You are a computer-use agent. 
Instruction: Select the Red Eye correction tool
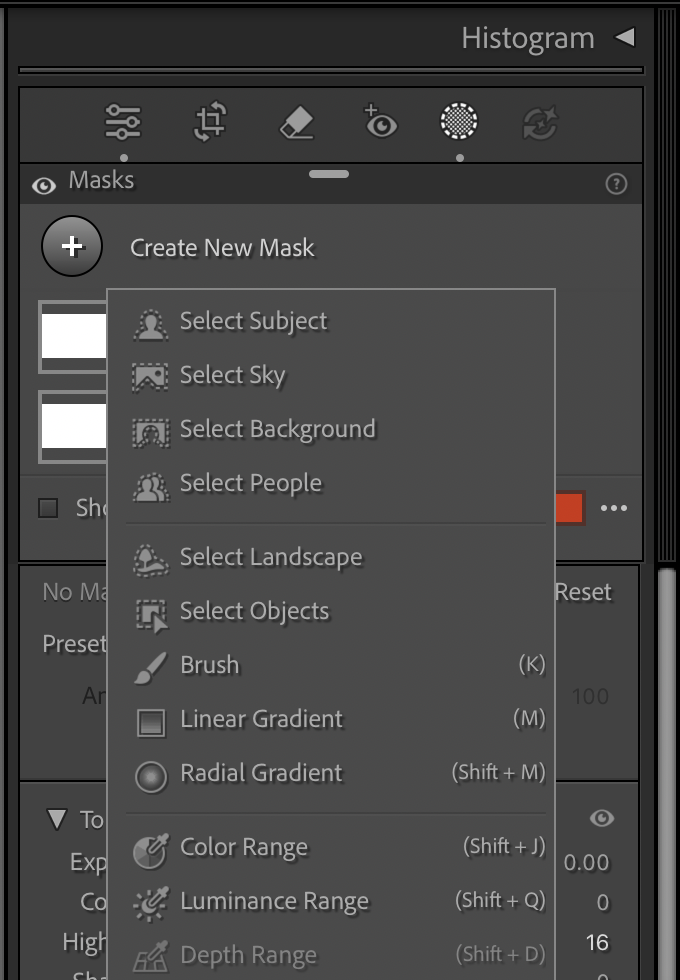pos(379,121)
